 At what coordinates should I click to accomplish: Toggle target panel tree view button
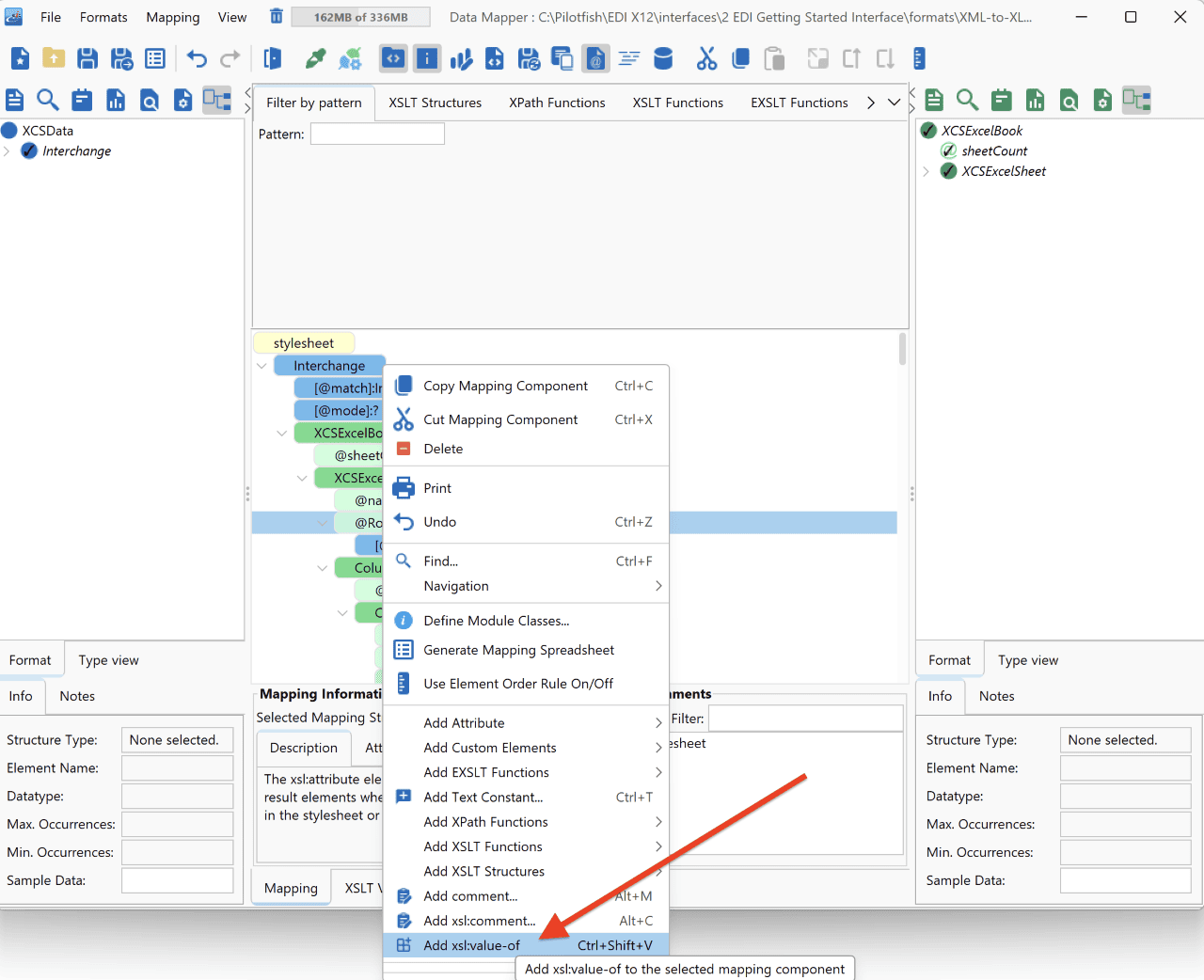tap(1136, 100)
